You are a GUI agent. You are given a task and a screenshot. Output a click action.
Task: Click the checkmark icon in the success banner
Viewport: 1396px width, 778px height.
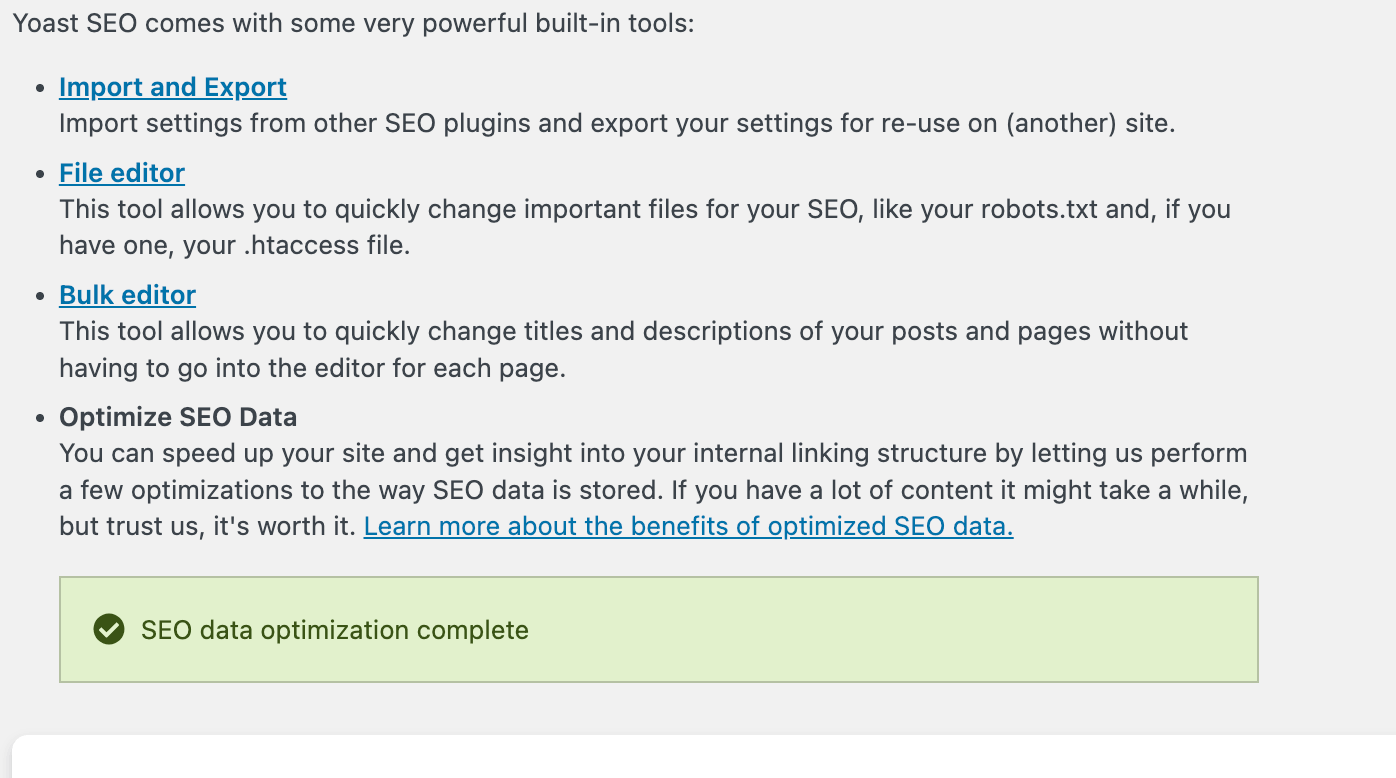[x=108, y=630]
